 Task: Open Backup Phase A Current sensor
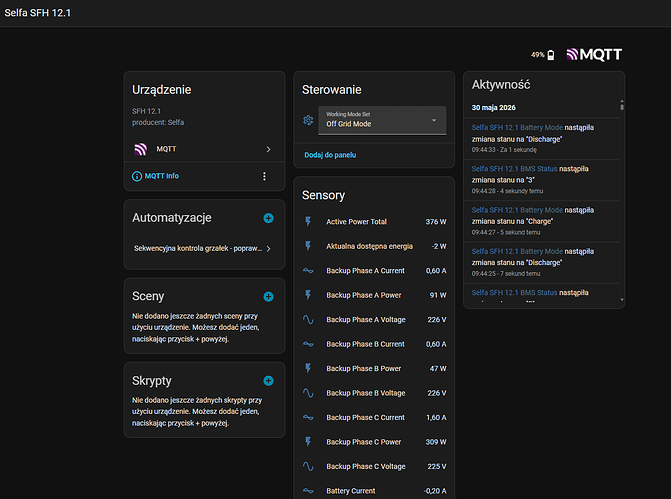point(374,270)
